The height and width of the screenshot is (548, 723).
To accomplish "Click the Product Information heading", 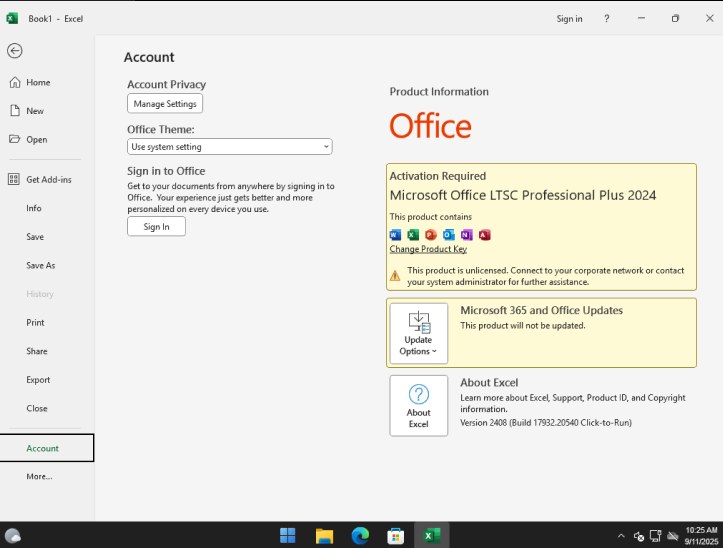I will (439, 91).
